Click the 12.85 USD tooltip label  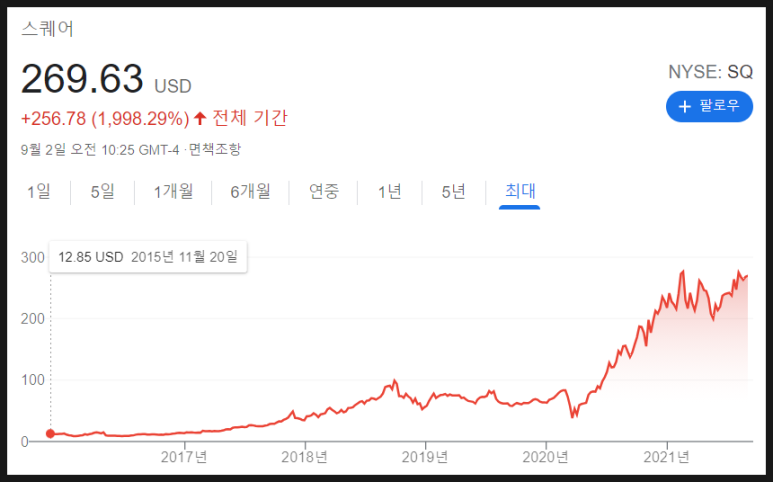91,257
